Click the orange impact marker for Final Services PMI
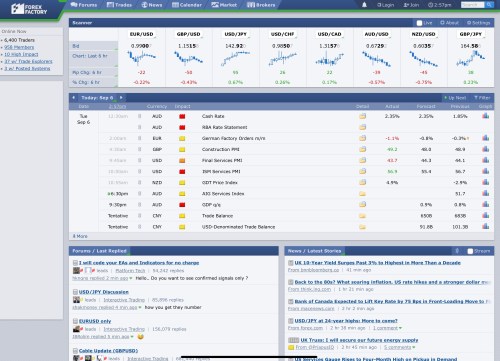The width and height of the screenshot is (500, 361). pos(182,160)
